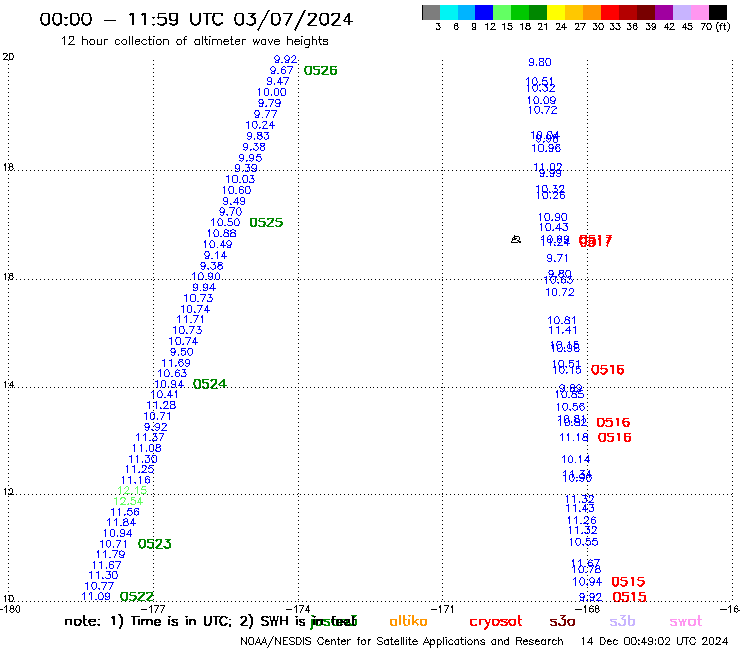Click wave height value 9.83

pos(258,136)
